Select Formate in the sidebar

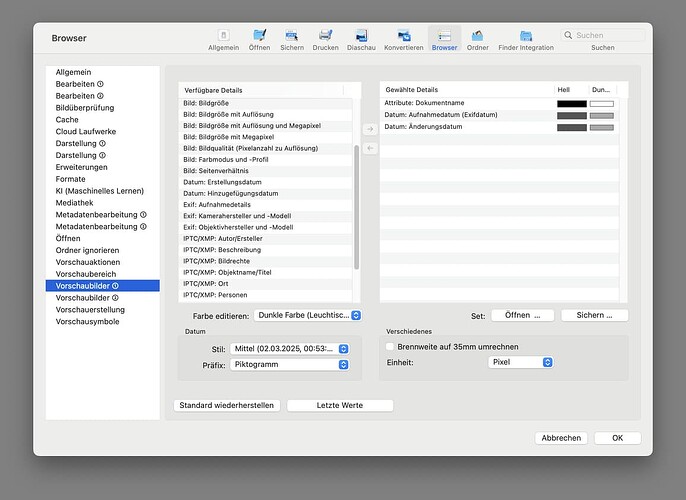tap(102, 179)
